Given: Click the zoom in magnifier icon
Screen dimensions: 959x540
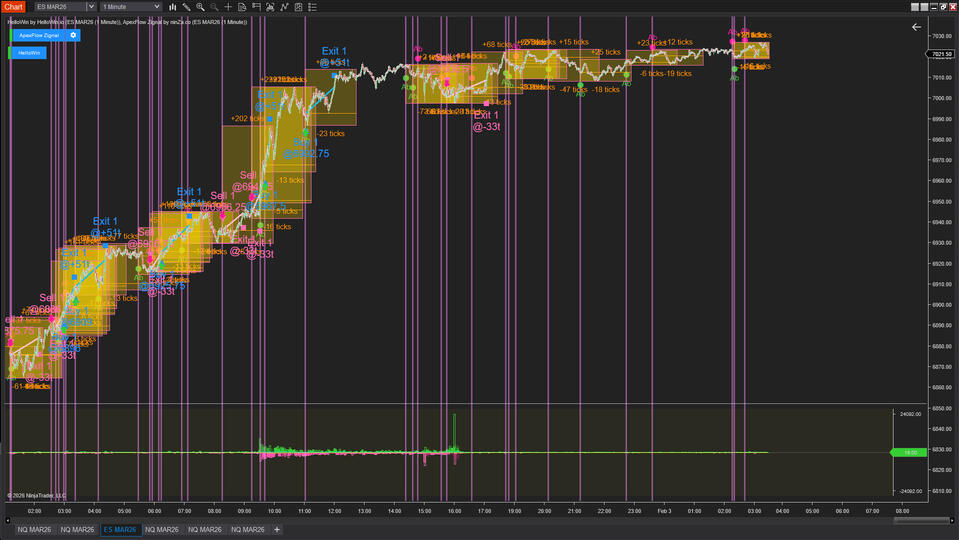Looking at the screenshot, I should point(200,7).
